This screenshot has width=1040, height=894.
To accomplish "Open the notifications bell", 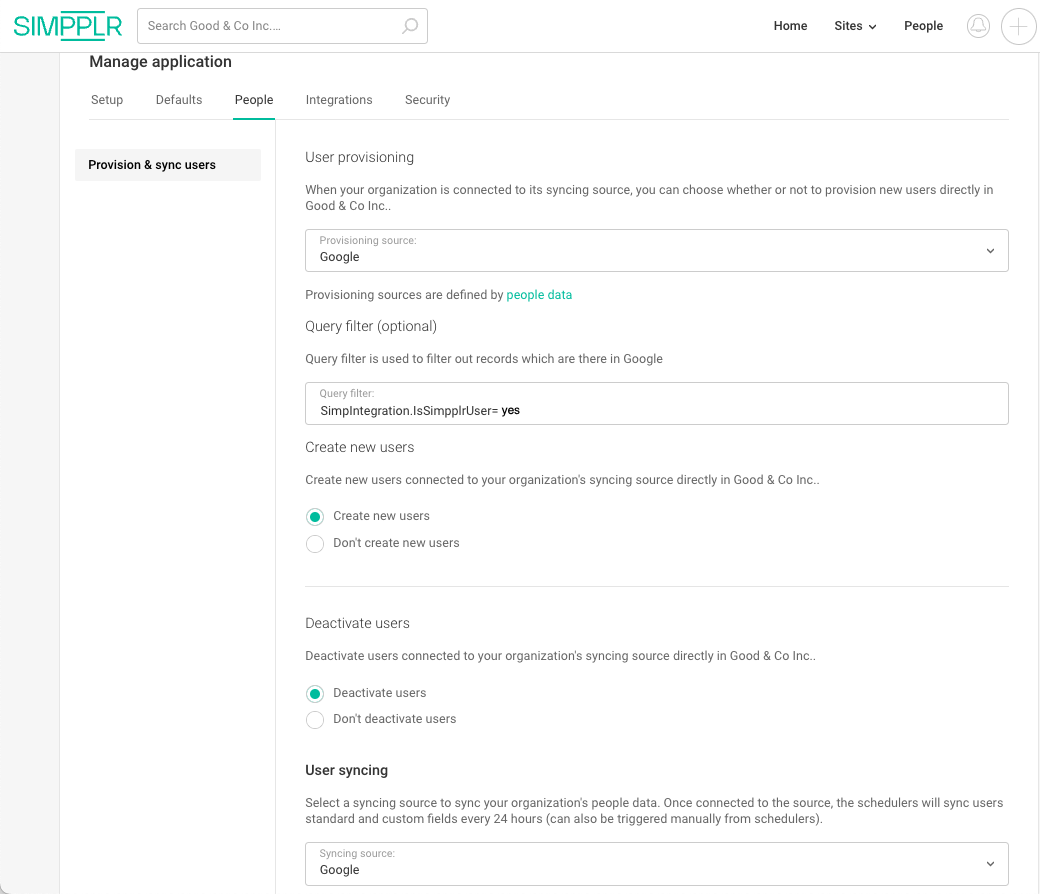I will (978, 26).
